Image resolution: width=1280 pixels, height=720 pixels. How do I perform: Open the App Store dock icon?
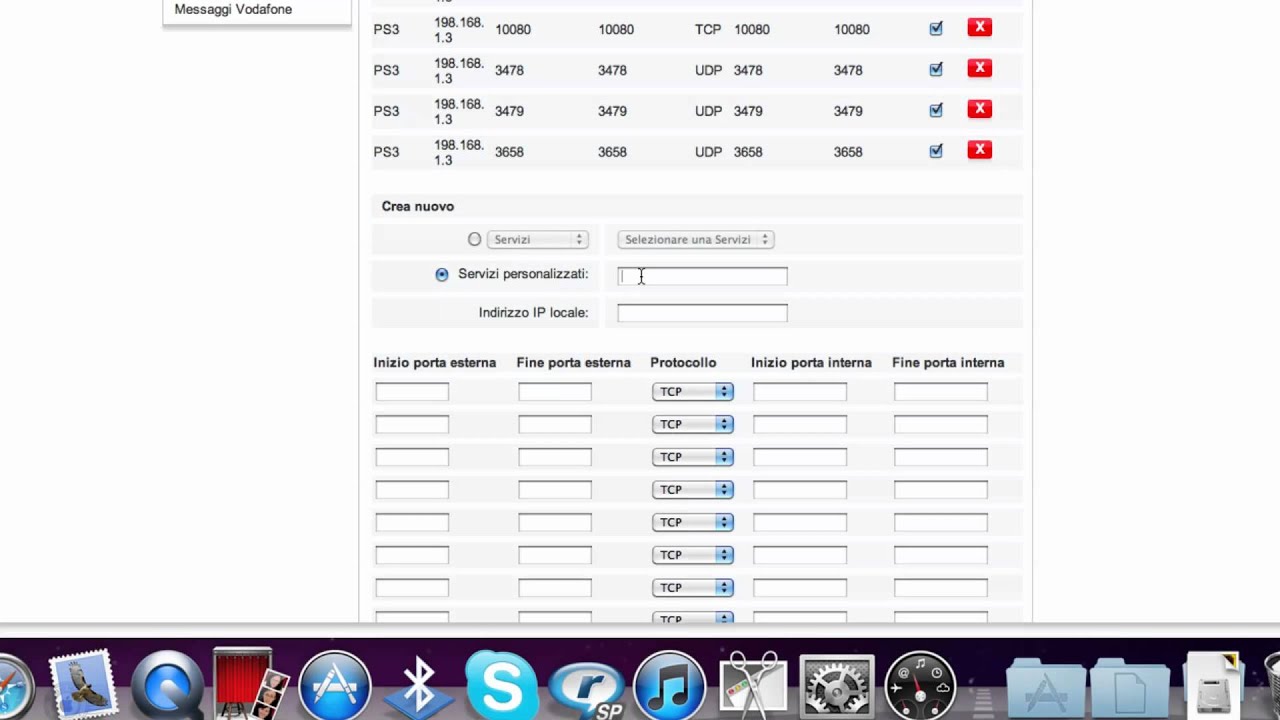(335, 686)
